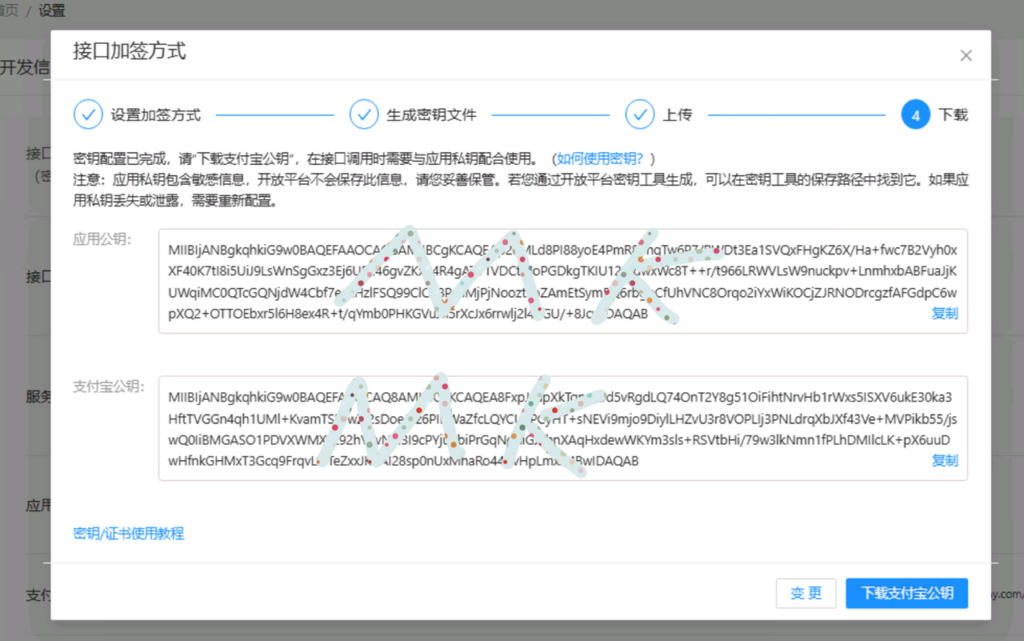Click the 变更 button
The width and height of the screenshot is (1024, 641).
(x=806, y=593)
